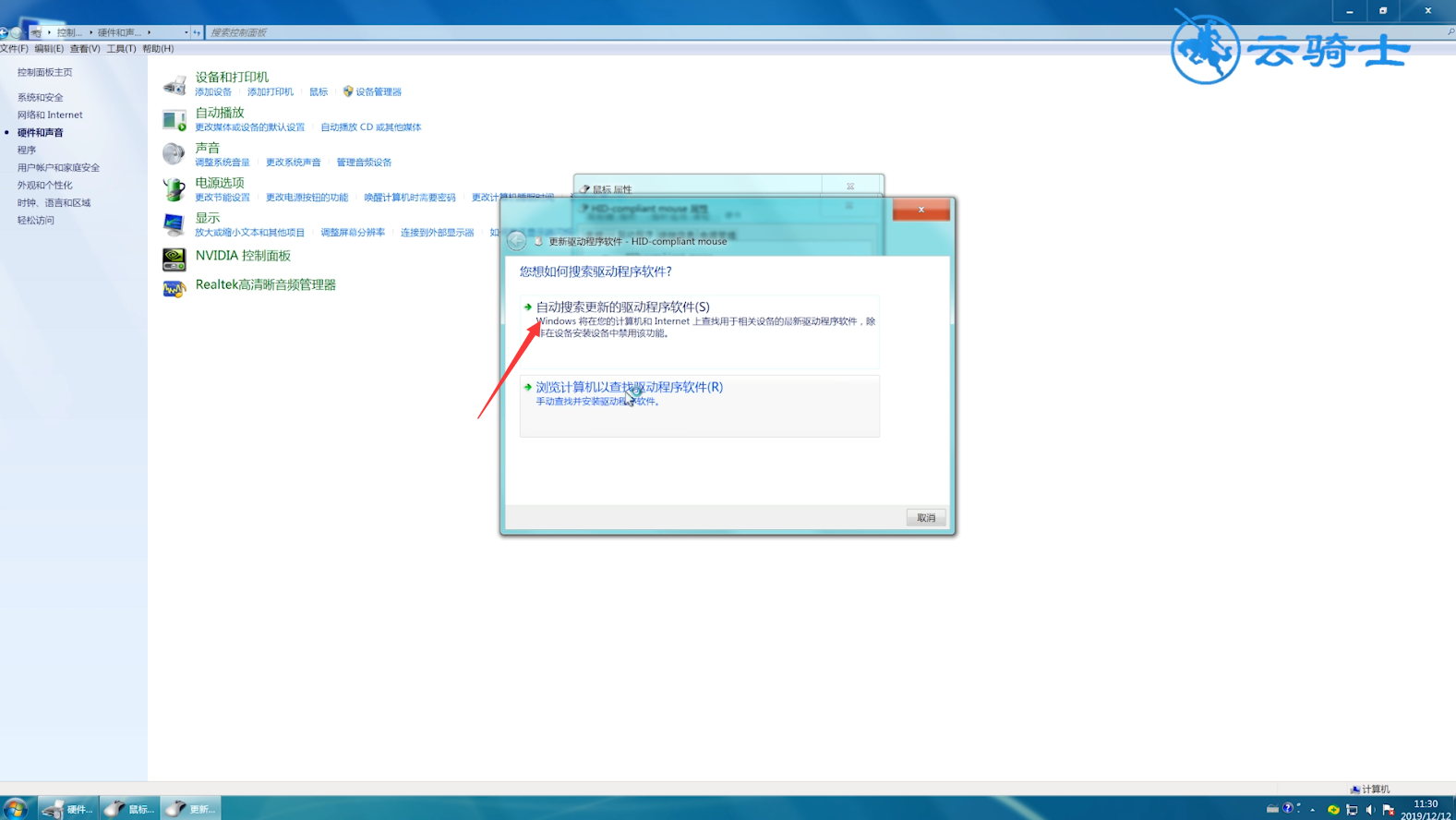The width and height of the screenshot is (1456, 820).
Task: Open 用户帐户和家庭安全 in sidebar
Action: (58, 167)
